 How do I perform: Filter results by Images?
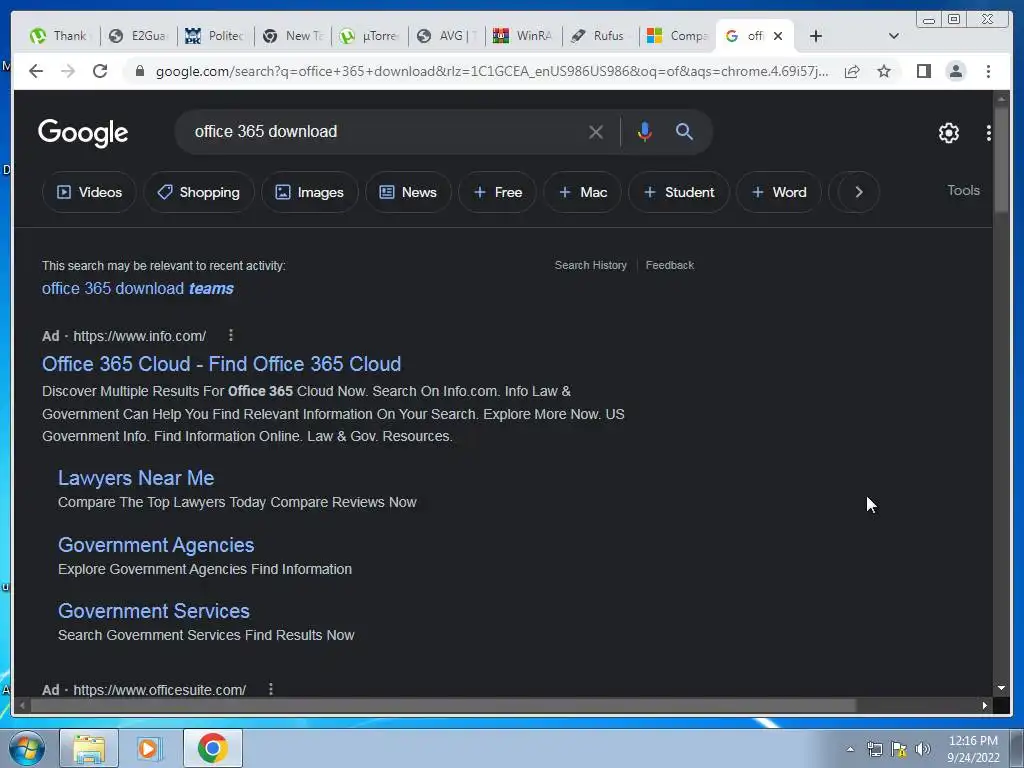pos(310,192)
